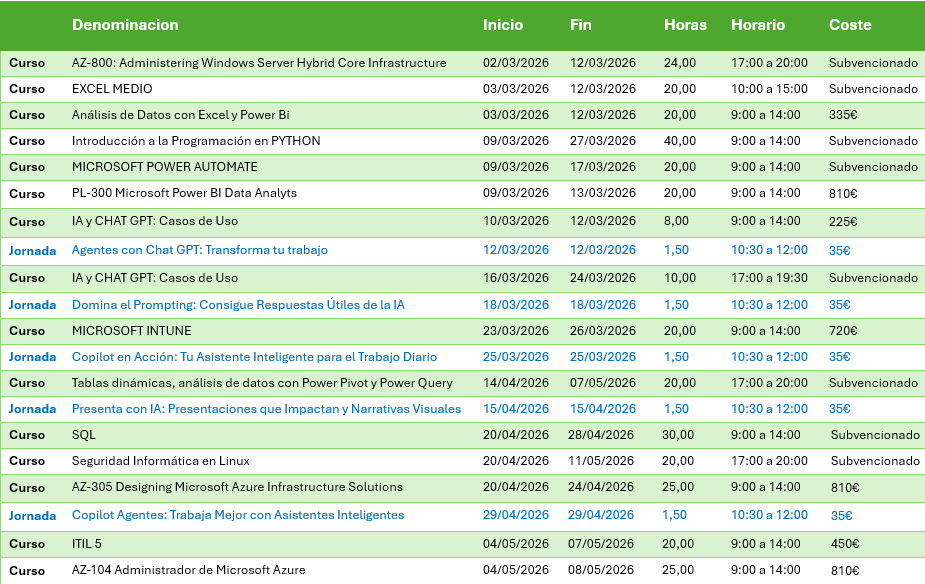The width and height of the screenshot is (925, 584).
Task: Click the Coste column header
Action: coord(850,25)
